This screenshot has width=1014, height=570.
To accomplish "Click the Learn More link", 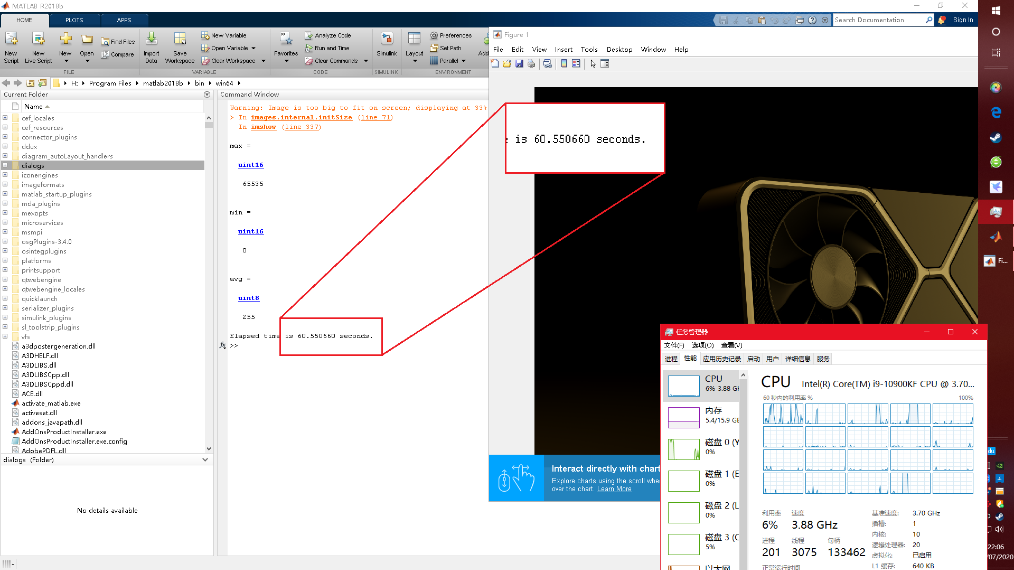I will [614, 489].
